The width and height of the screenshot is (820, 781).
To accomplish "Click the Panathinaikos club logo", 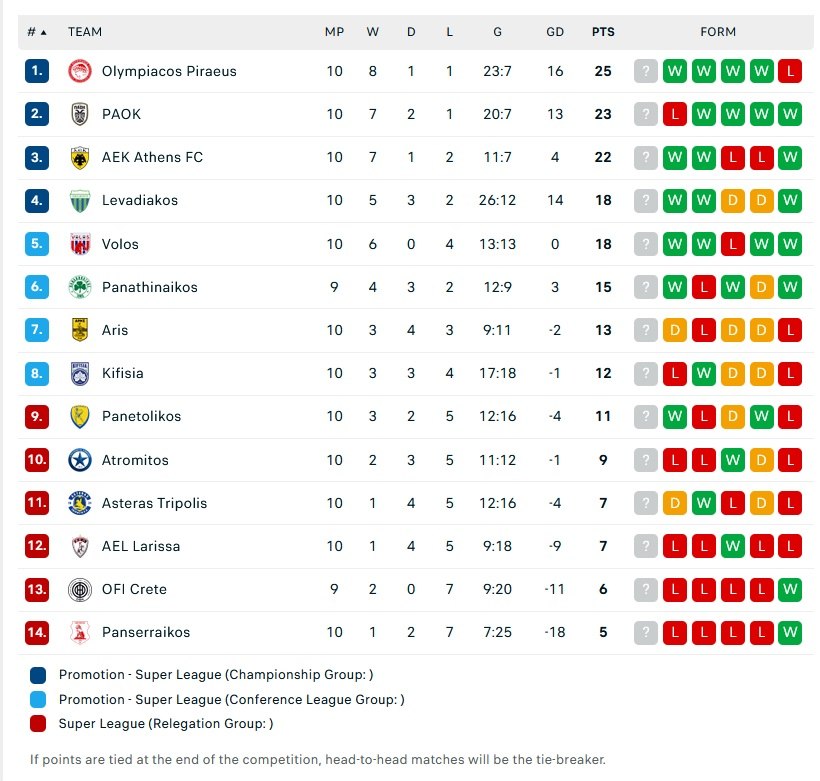I will tap(80, 287).
